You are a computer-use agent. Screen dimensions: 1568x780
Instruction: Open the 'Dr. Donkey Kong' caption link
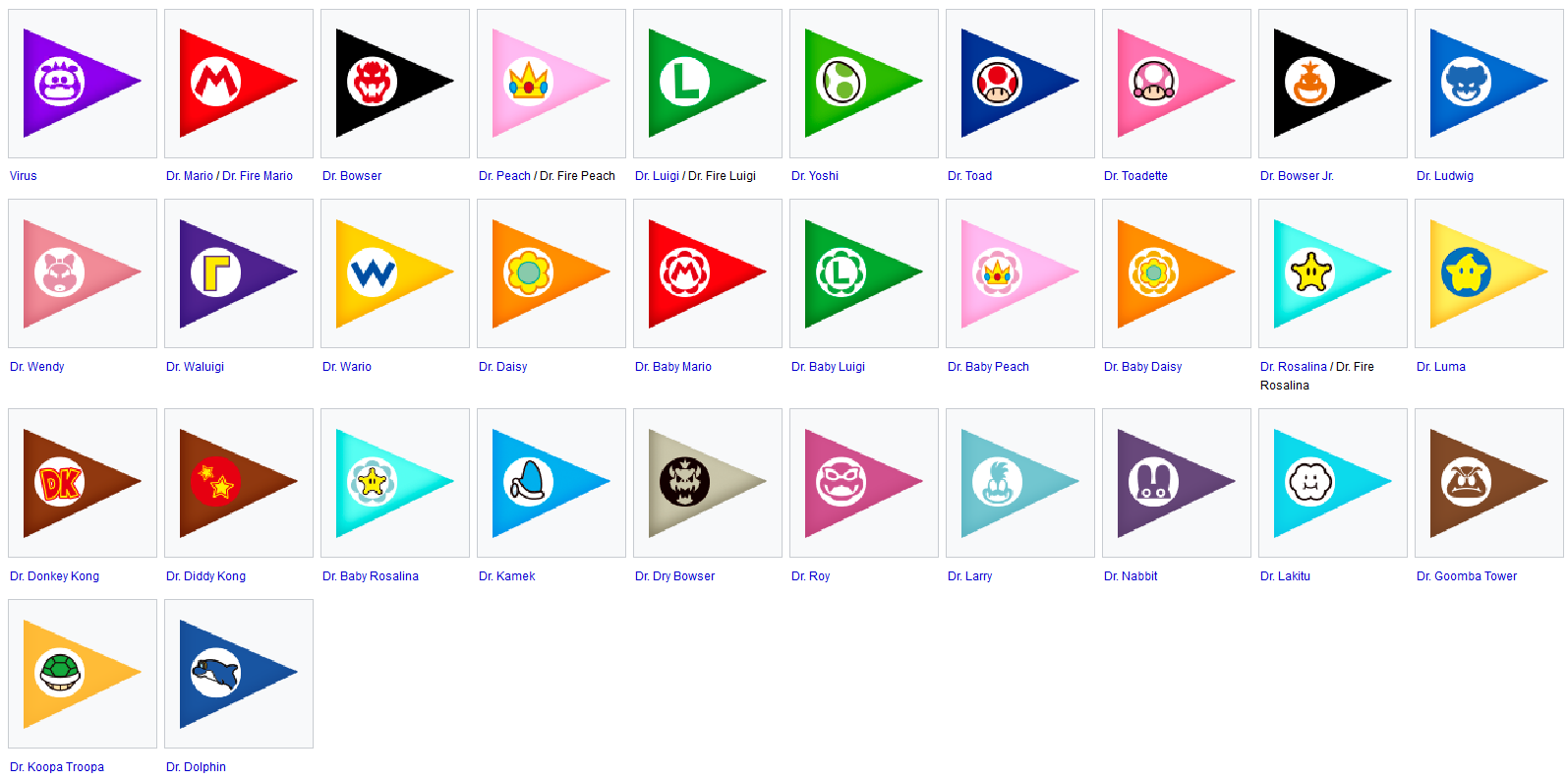click(x=54, y=576)
